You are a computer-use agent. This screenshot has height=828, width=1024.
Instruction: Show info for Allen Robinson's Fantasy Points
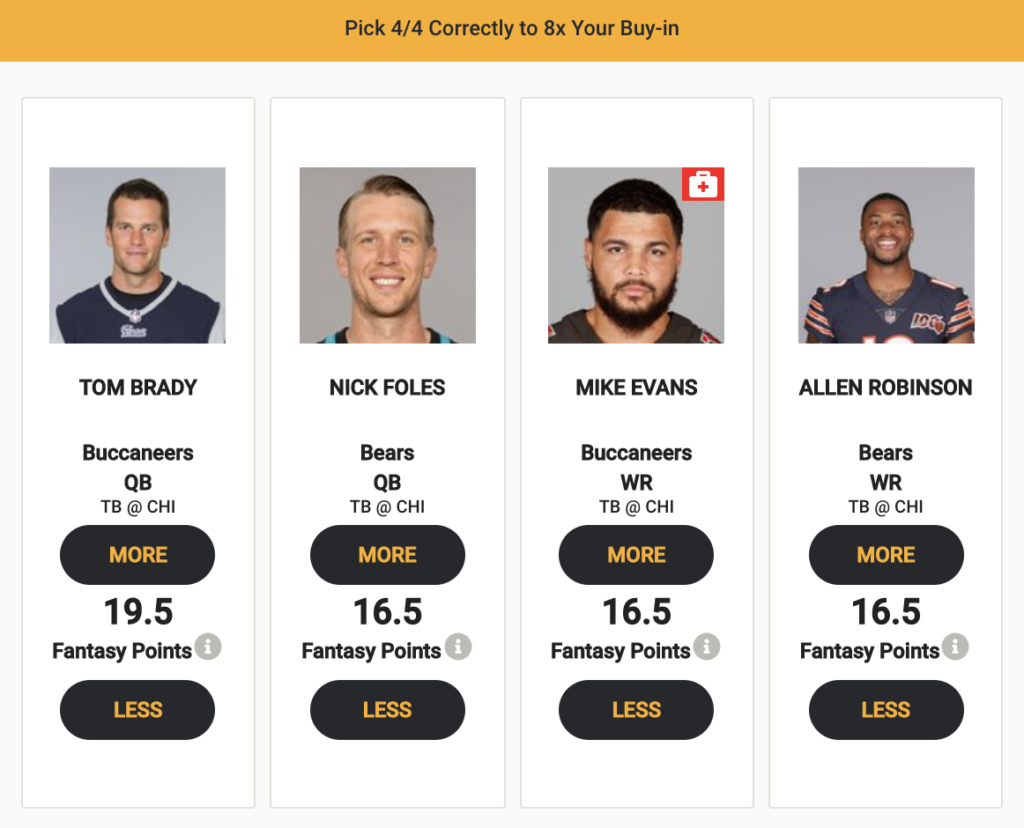pos(955,647)
